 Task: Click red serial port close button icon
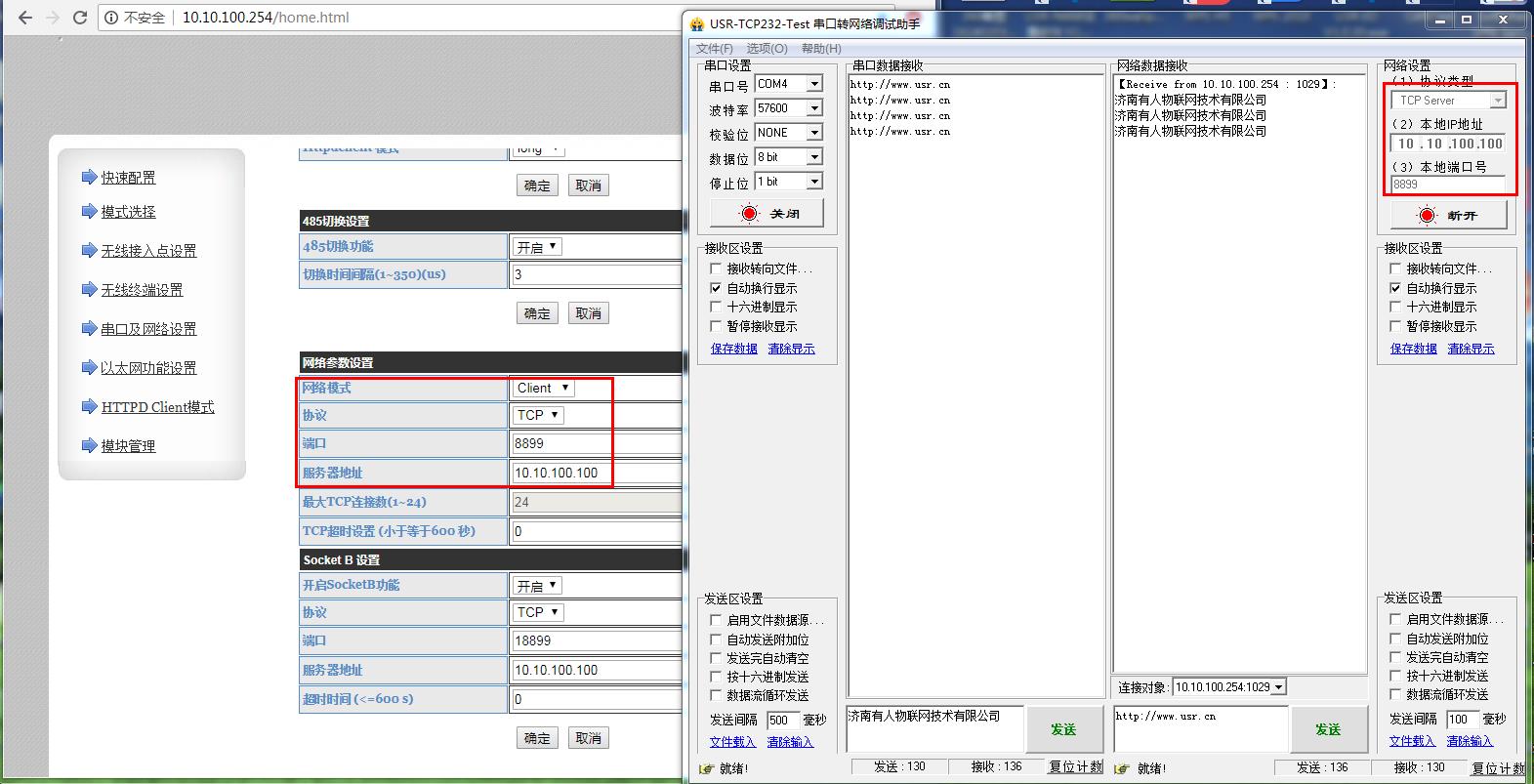749,213
